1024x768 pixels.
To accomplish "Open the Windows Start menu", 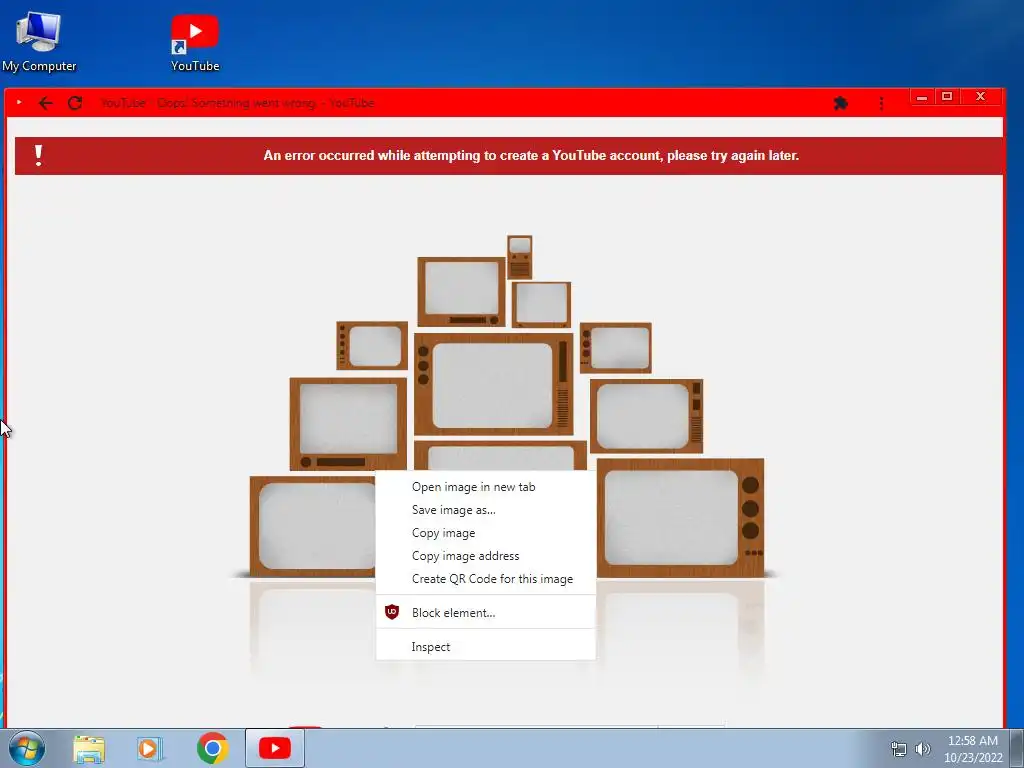I will (27, 748).
